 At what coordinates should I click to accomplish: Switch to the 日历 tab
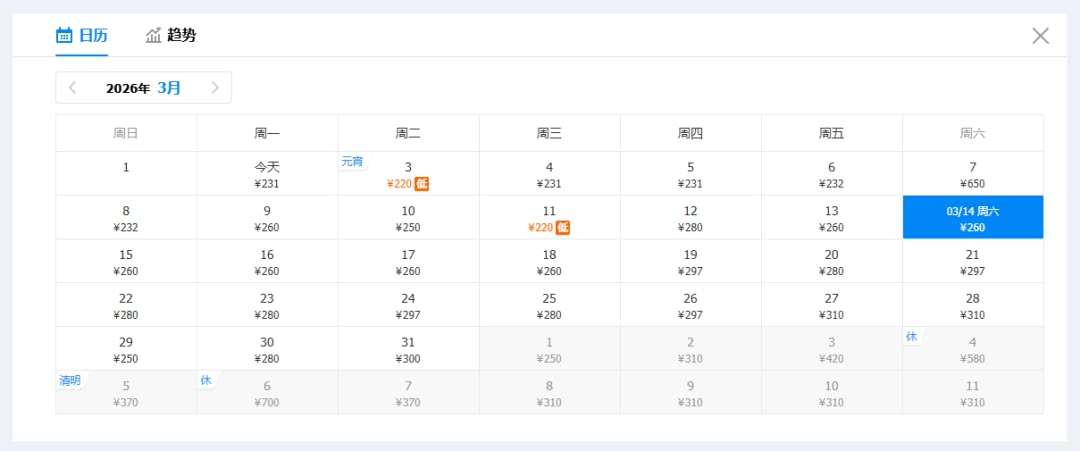coord(82,35)
